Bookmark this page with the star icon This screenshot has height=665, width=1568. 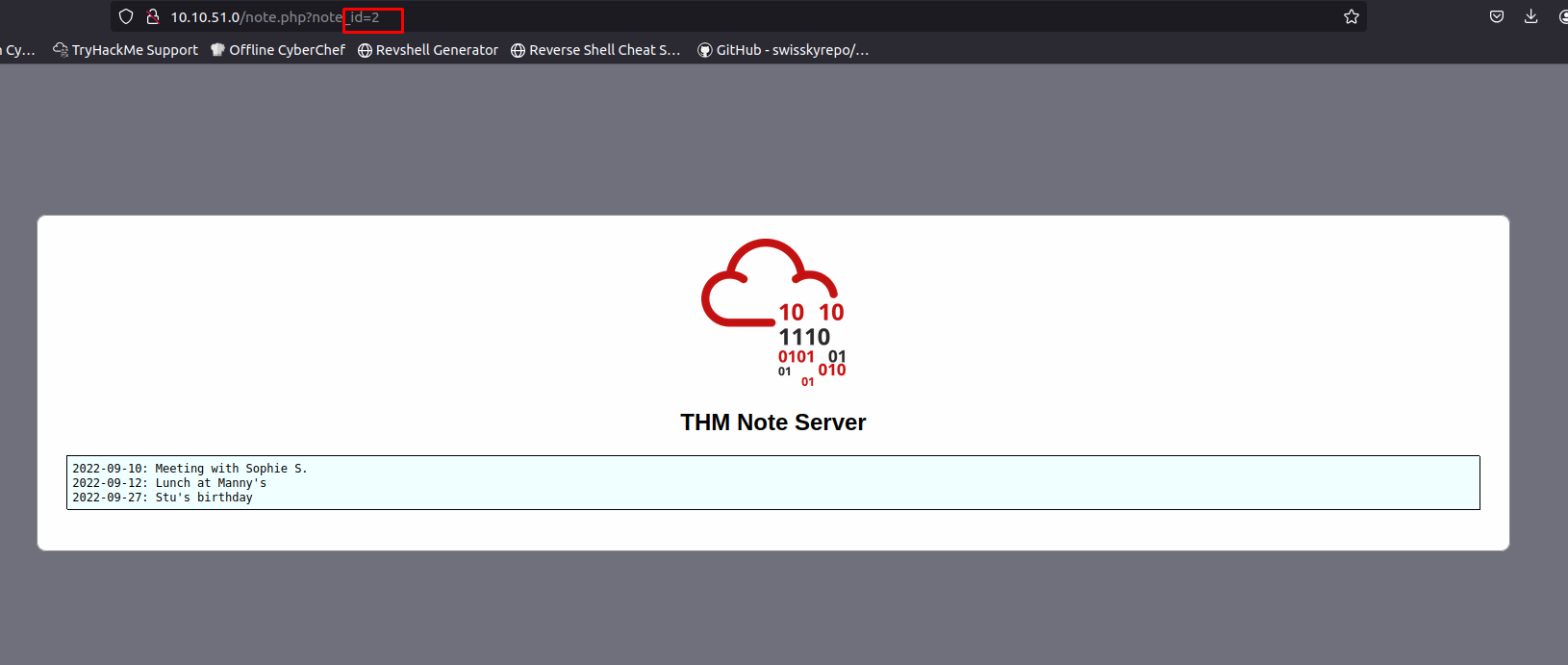[x=1352, y=16]
